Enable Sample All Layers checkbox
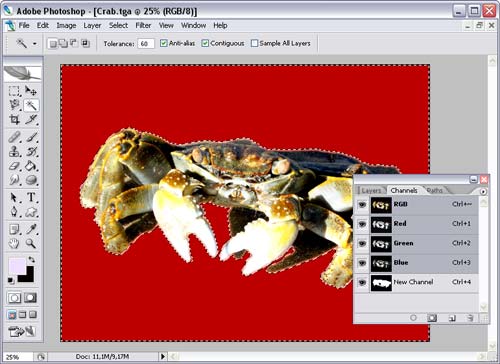The width and height of the screenshot is (500, 364). pos(254,43)
